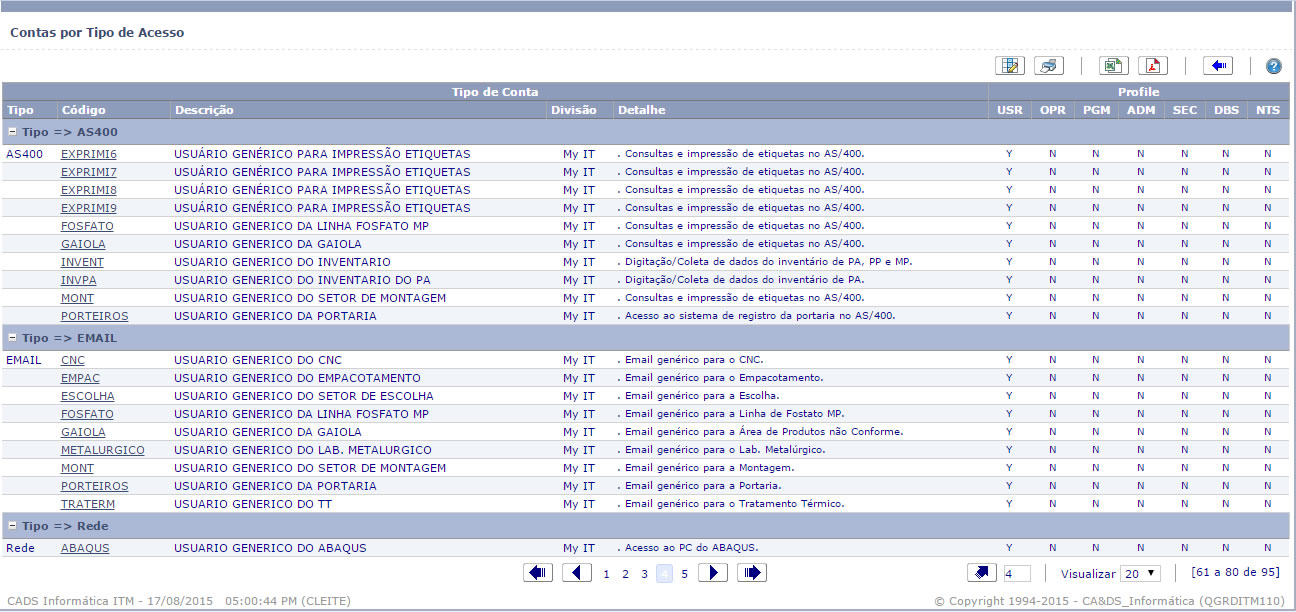The image size is (1296, 612).
Task: Open the table edit/customize grid icon
Action: (x=1010, y=66)
